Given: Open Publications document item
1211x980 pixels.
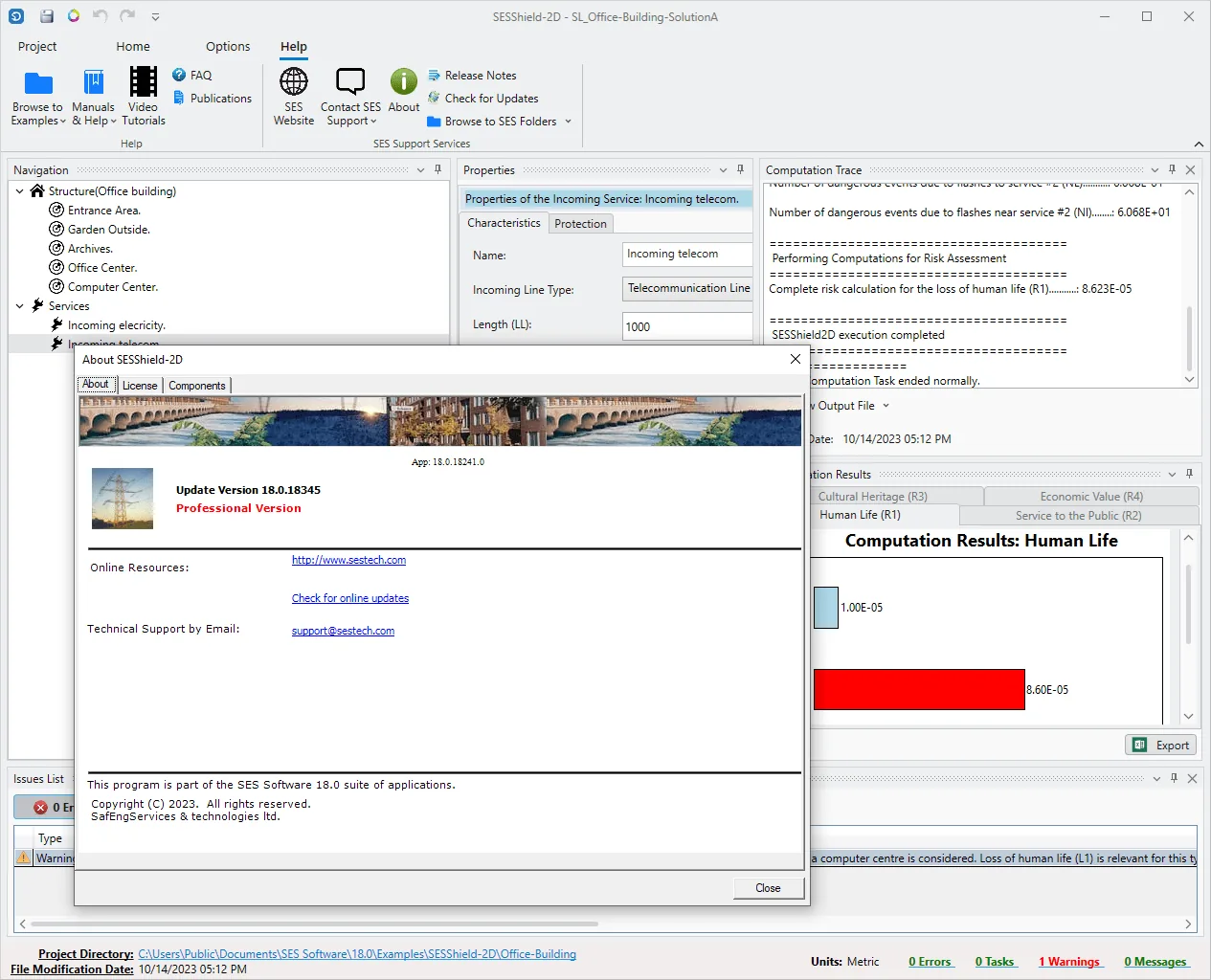Looking at the screenshot, I should pos(212,98).
